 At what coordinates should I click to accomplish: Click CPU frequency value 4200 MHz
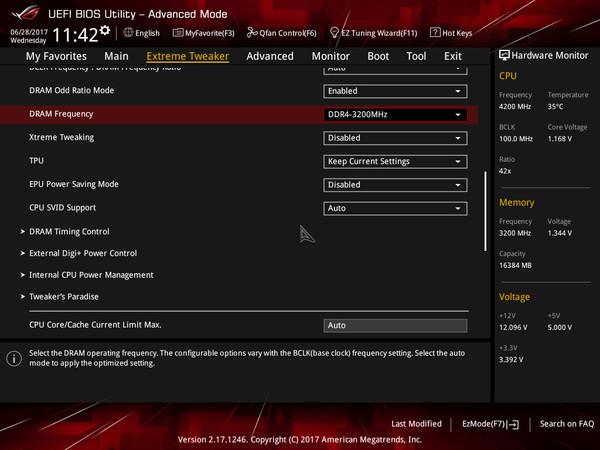[x=515, y=107]
